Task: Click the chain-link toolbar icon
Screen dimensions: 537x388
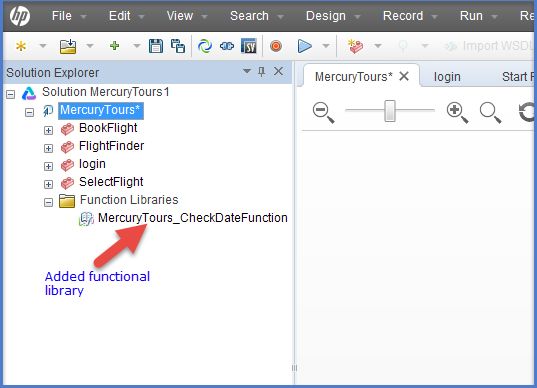Action: pos(227,46)
